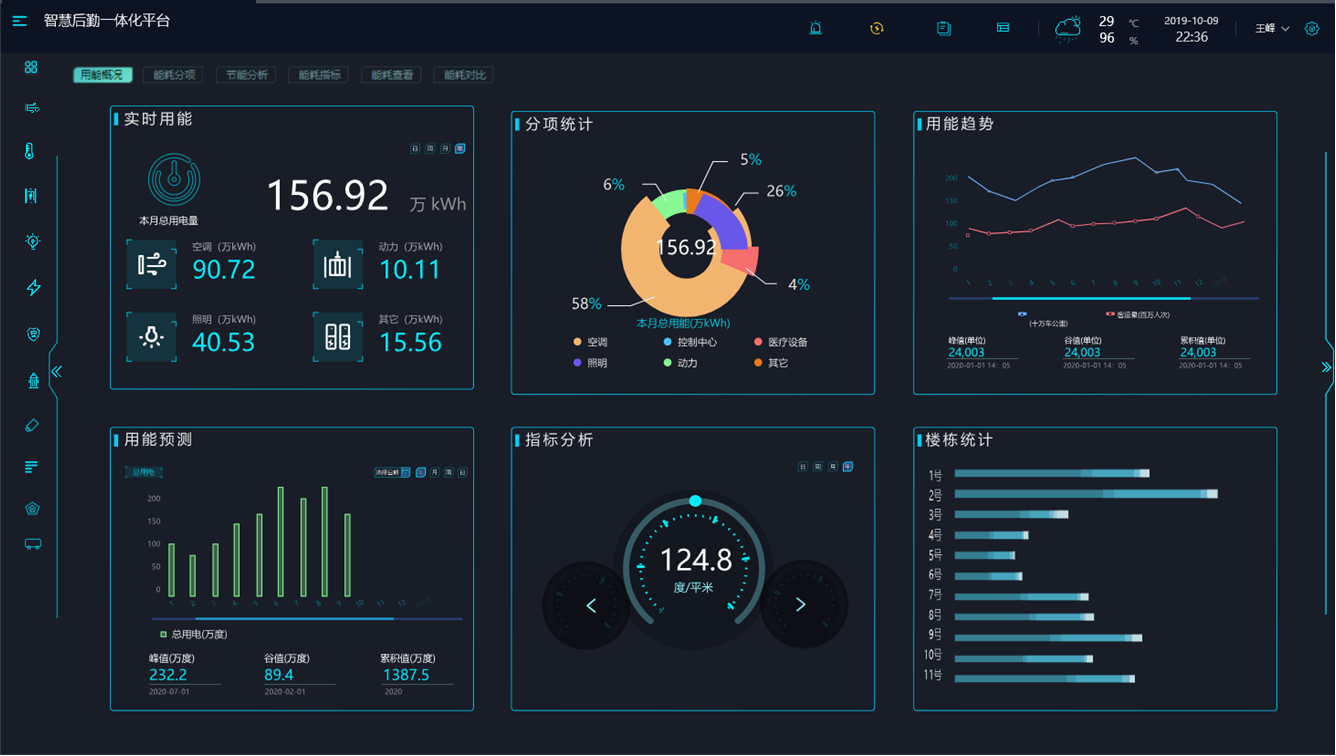Click the alarm bell icon in header
This screenshot has width=1336, height=756.
pos(816,28)
